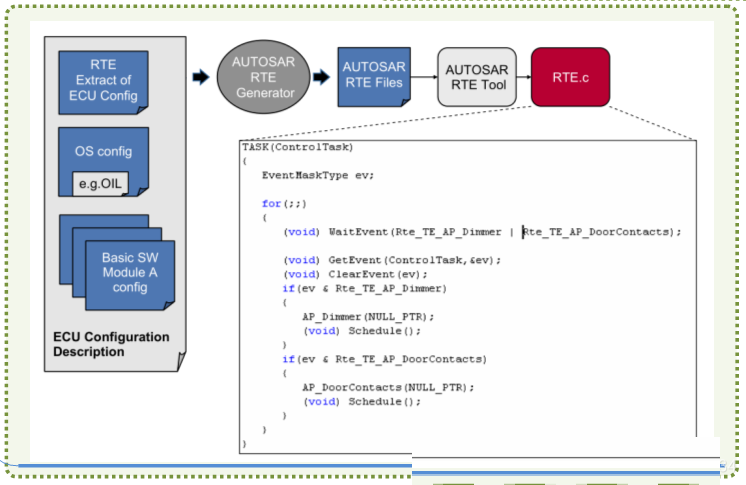This screenshot has width=746, height=485.
Task: Click the e.g.OIL label box
Action: pyautogui.click(x=100, y=184)
